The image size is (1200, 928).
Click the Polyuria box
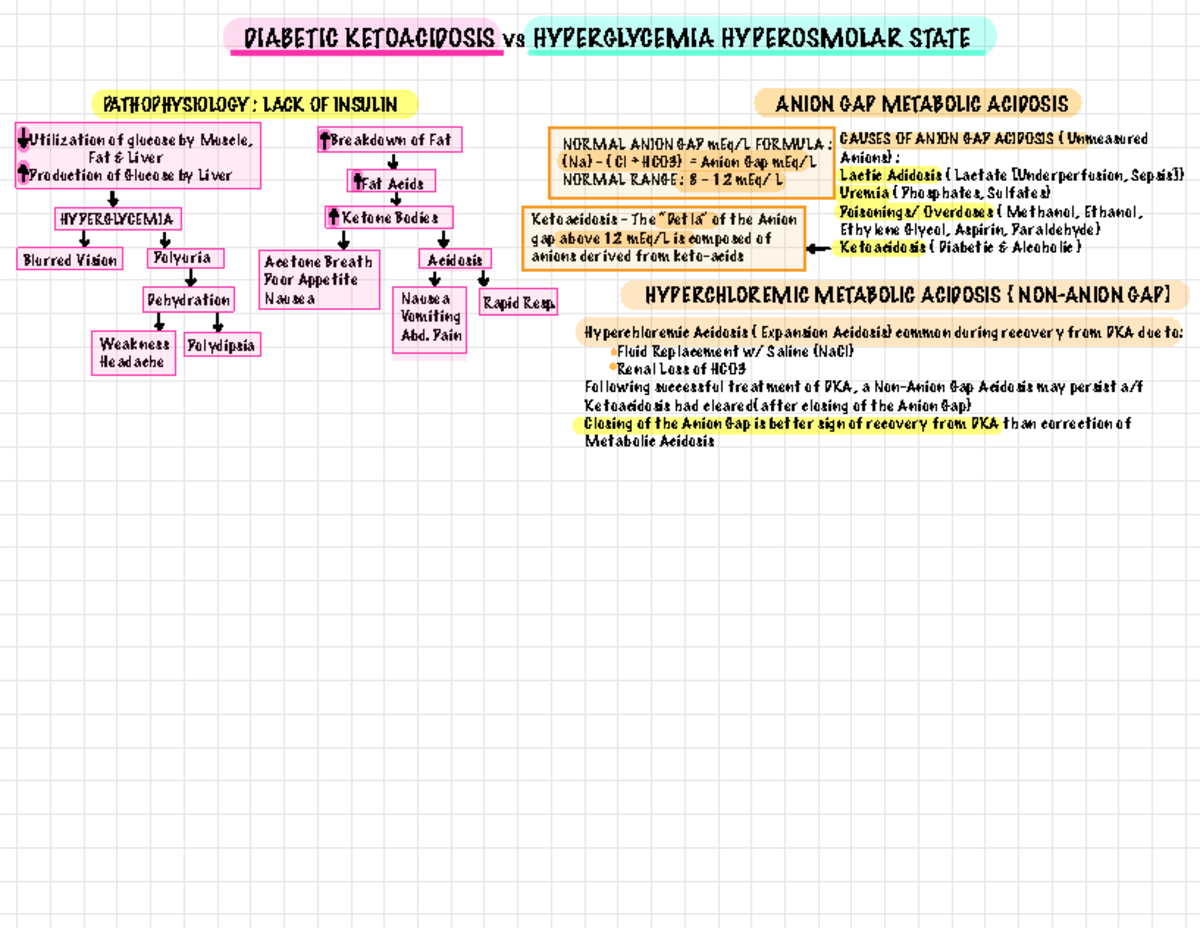point(185,257)
